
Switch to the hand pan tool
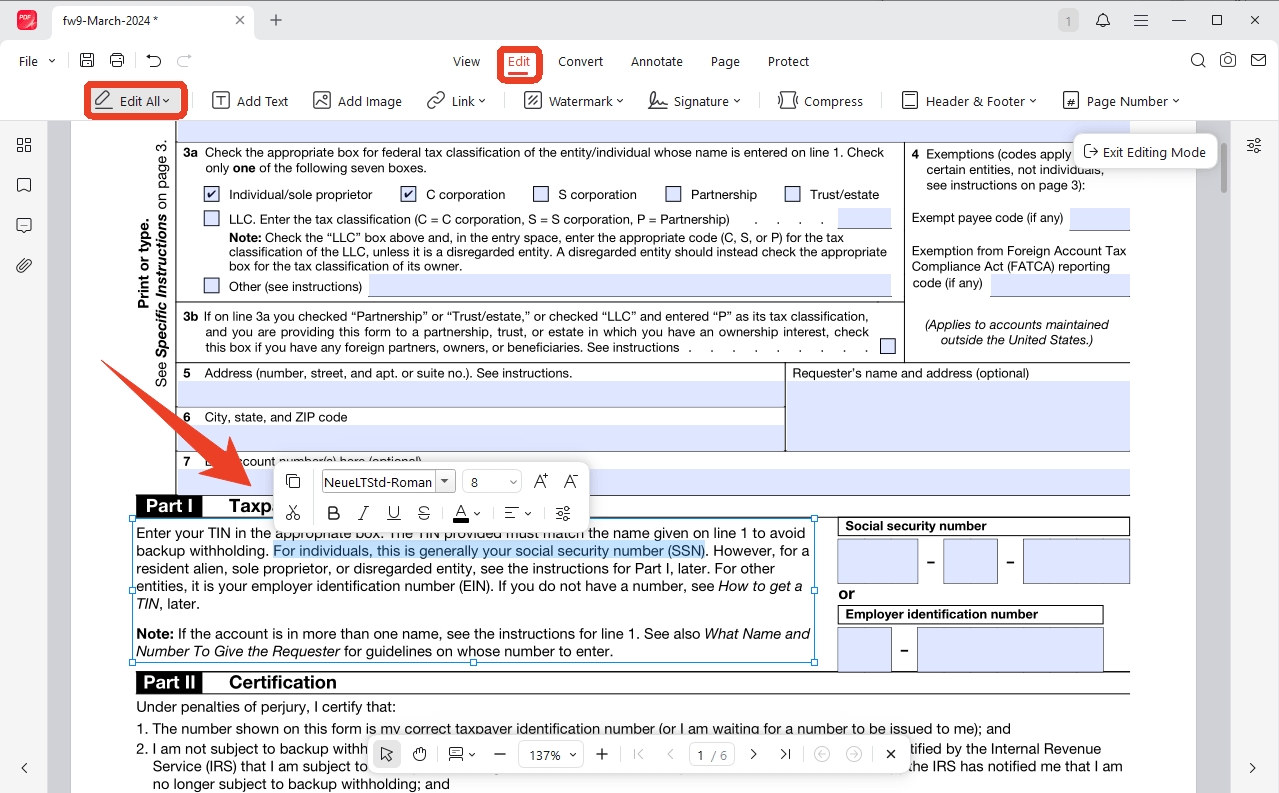[420, 755]
